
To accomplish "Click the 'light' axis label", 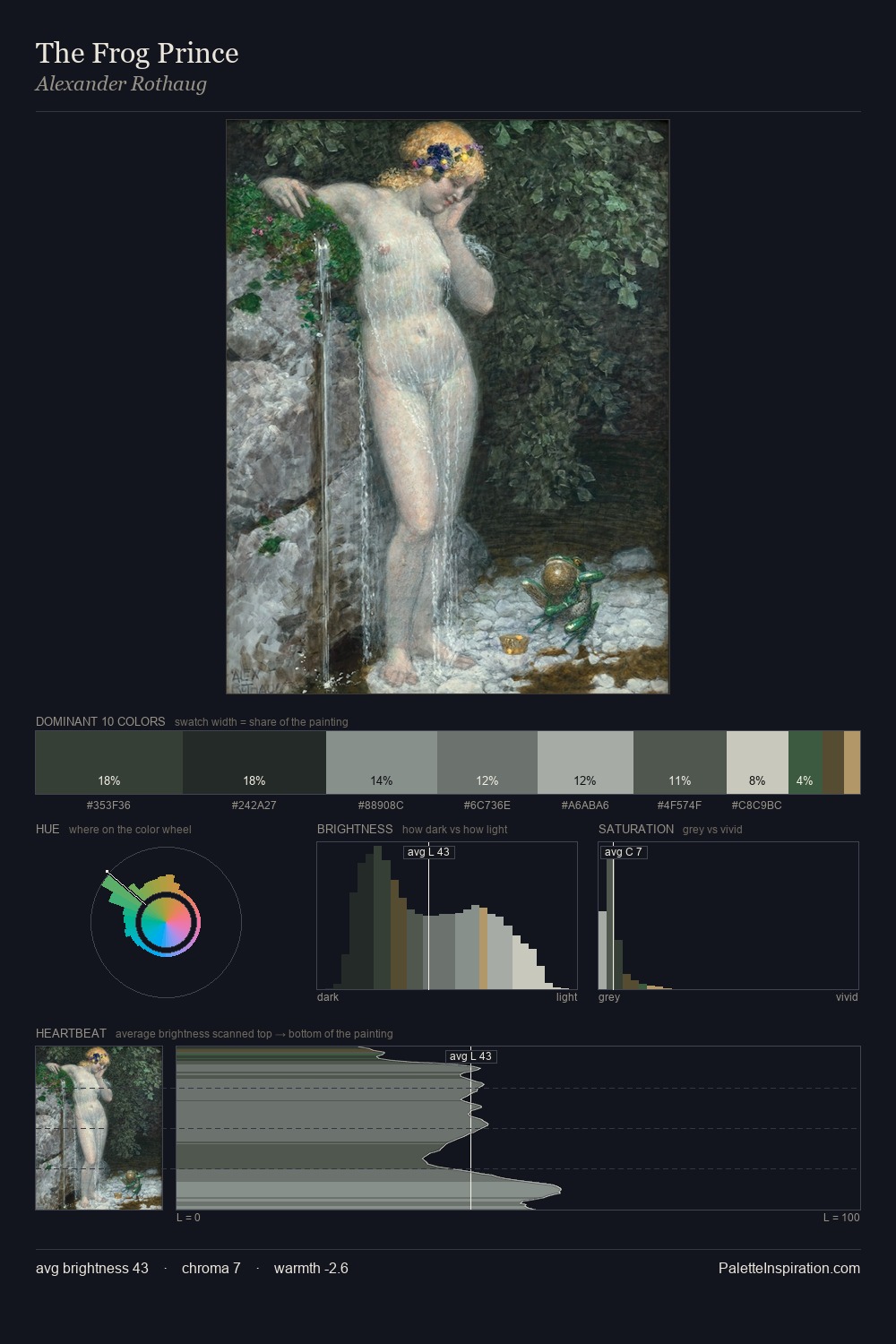I will tap(567, 997).
